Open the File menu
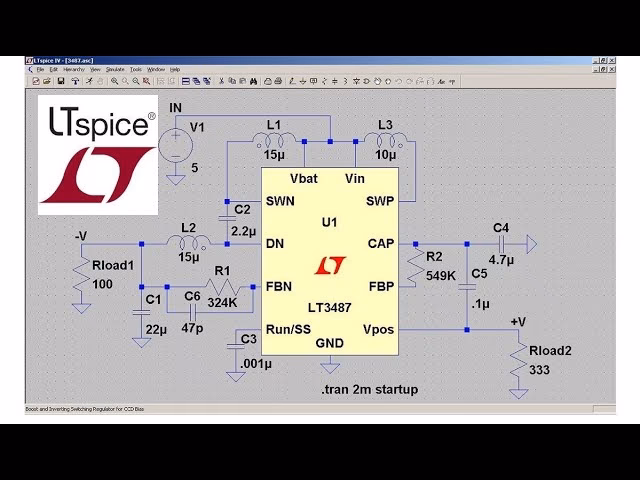 point(40,69)
